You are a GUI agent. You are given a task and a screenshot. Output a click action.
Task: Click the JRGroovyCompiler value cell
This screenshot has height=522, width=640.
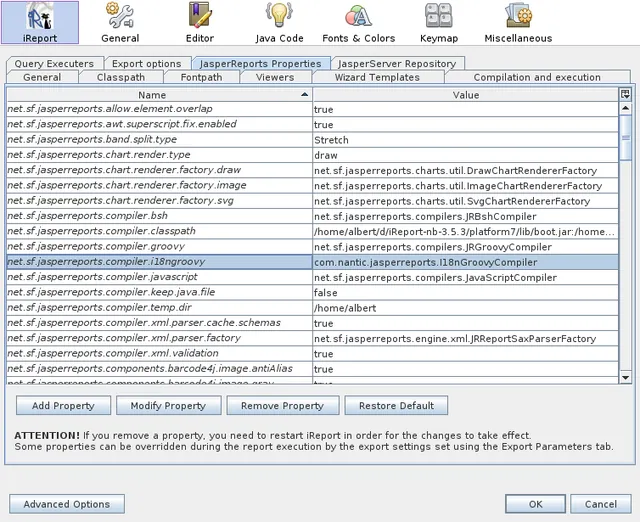(x=466, y=247)
